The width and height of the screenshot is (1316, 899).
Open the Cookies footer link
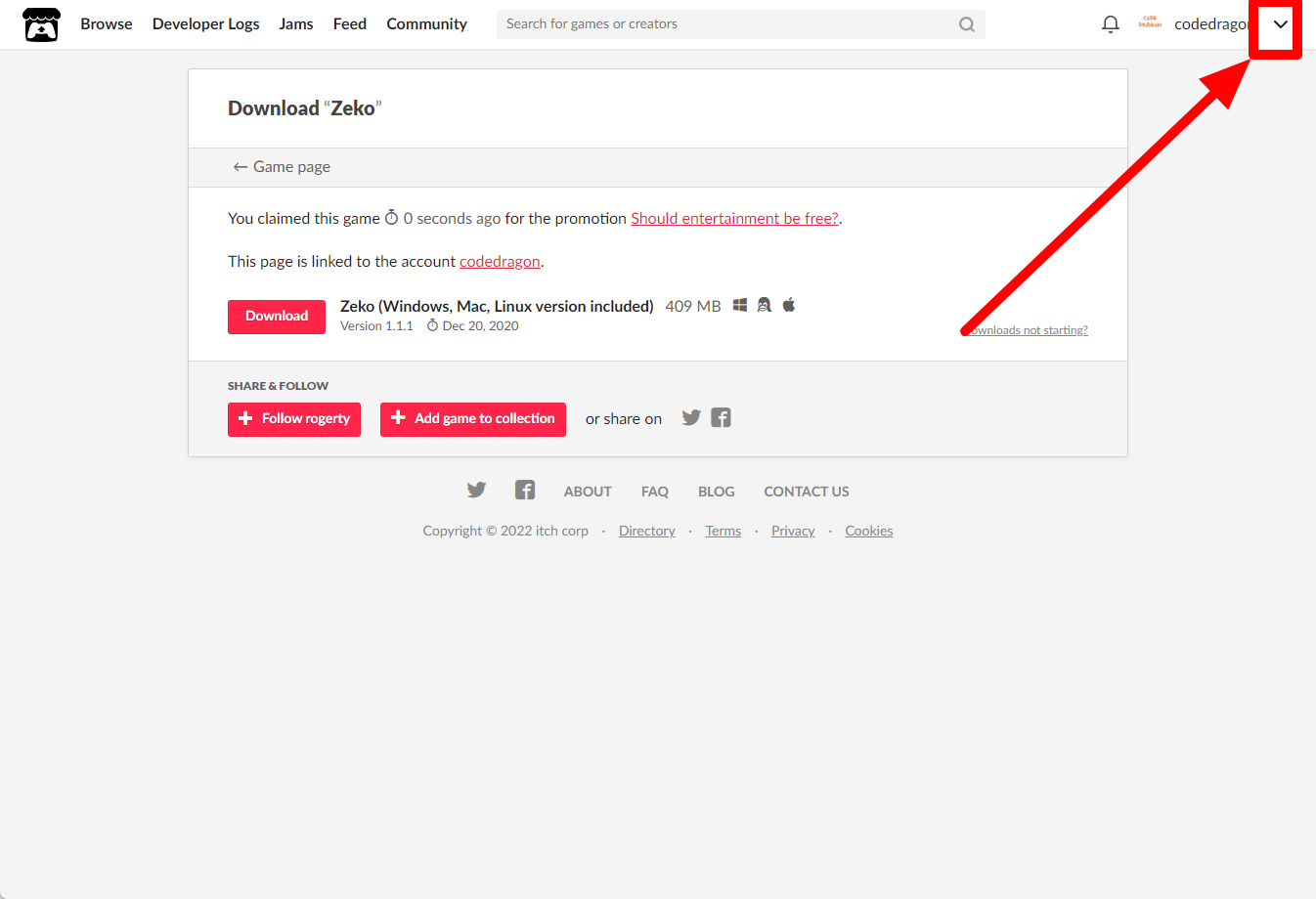click(x=869, y=531)
